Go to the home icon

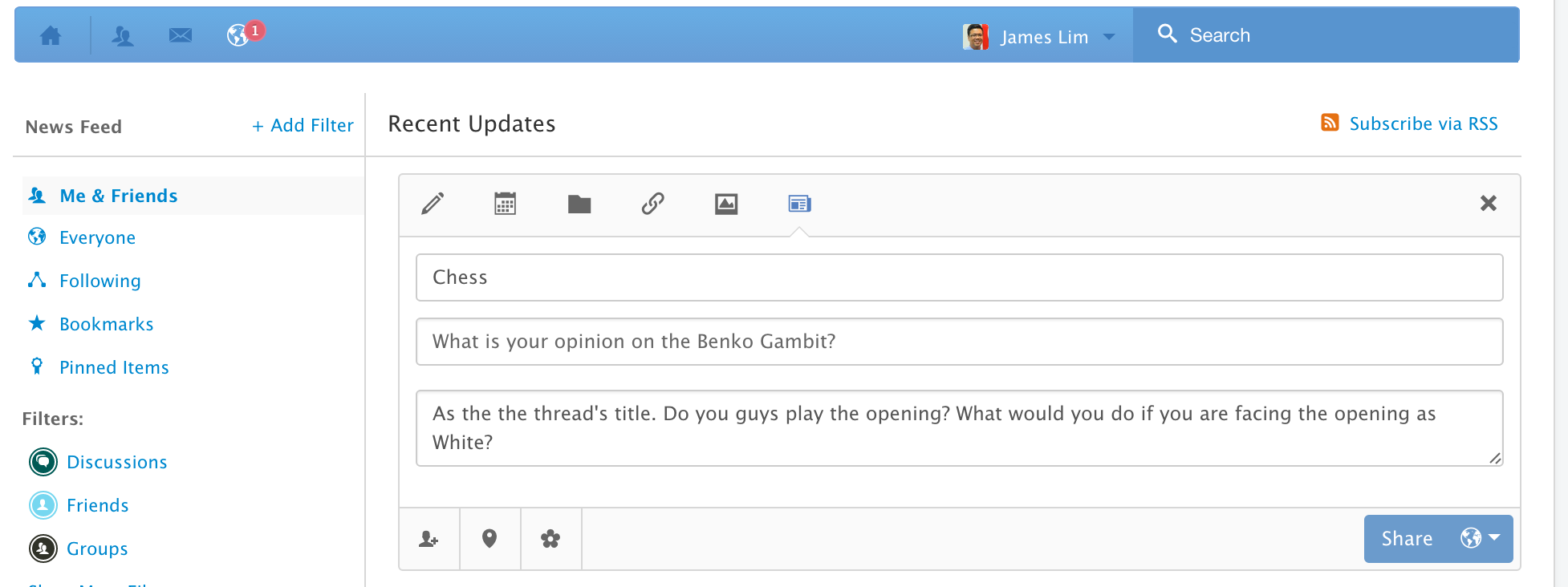click(51, 35)
